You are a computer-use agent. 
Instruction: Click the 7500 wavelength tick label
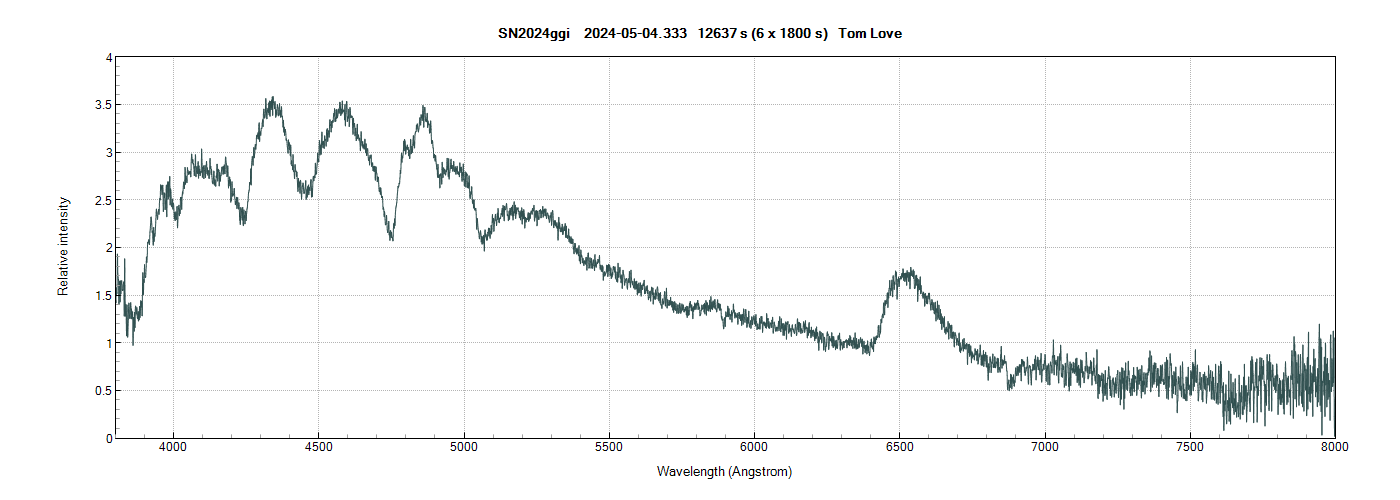(1190, 447)
